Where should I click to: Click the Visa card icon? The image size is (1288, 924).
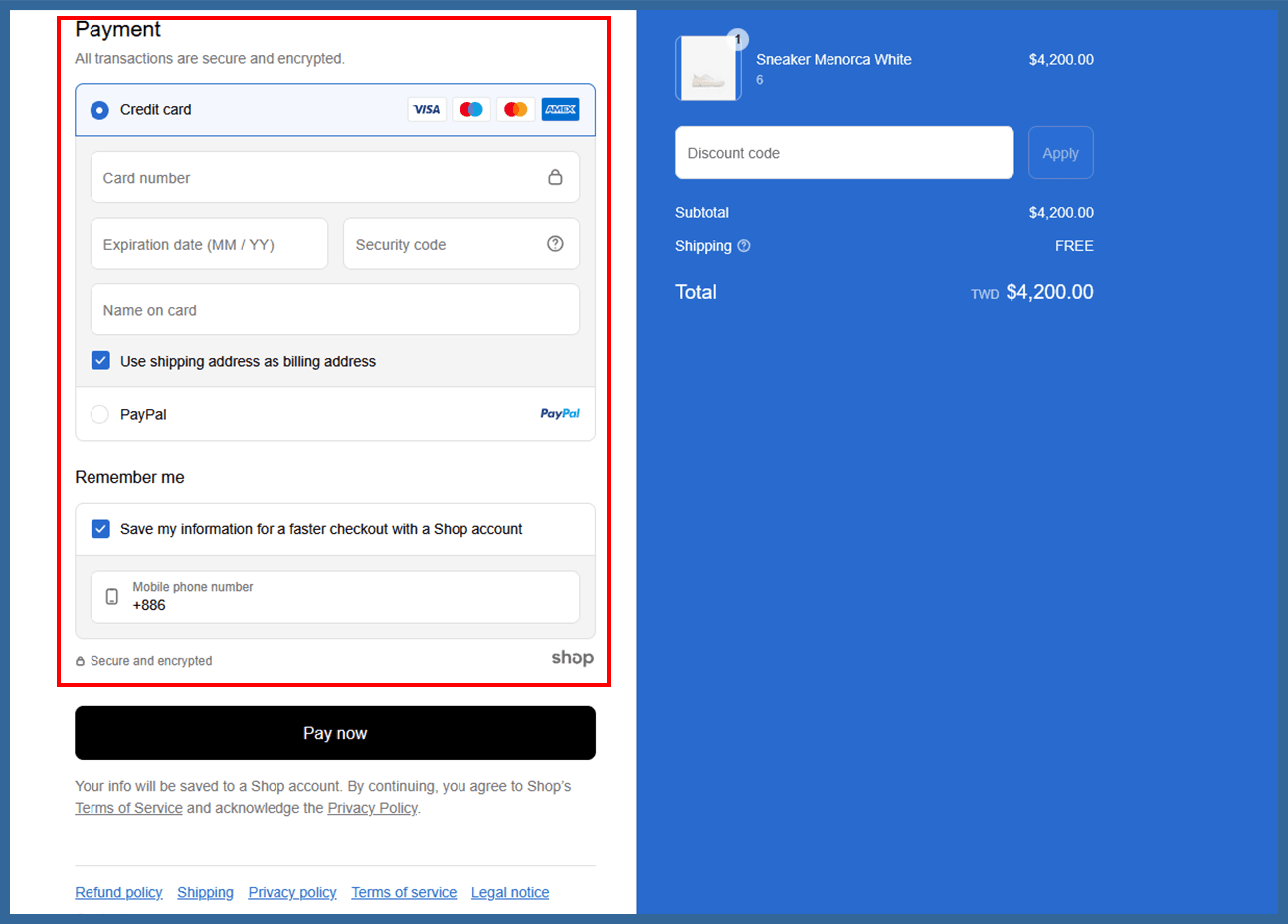tap(427, 109)
